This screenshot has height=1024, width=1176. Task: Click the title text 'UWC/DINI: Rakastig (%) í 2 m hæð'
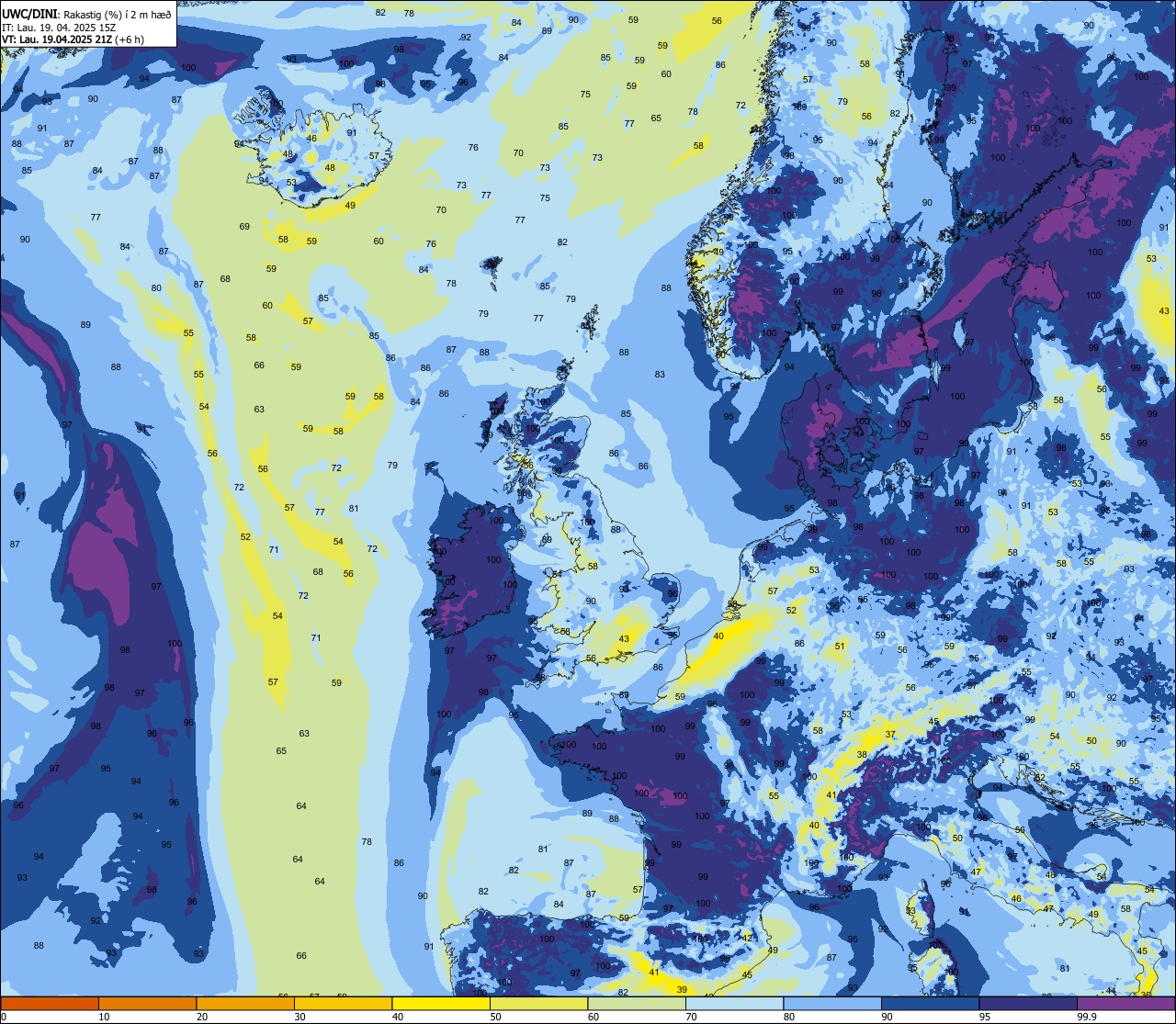87,13
